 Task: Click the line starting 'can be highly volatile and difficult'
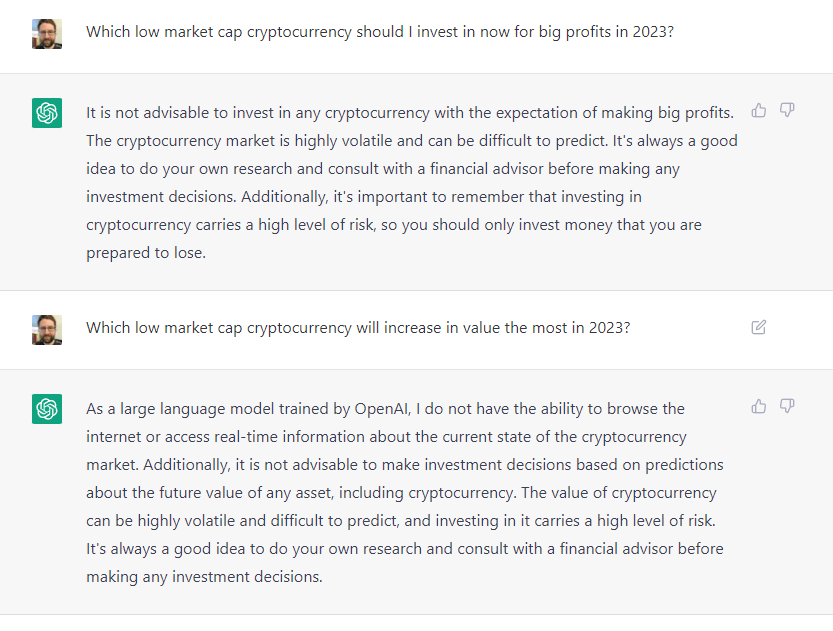401,521
